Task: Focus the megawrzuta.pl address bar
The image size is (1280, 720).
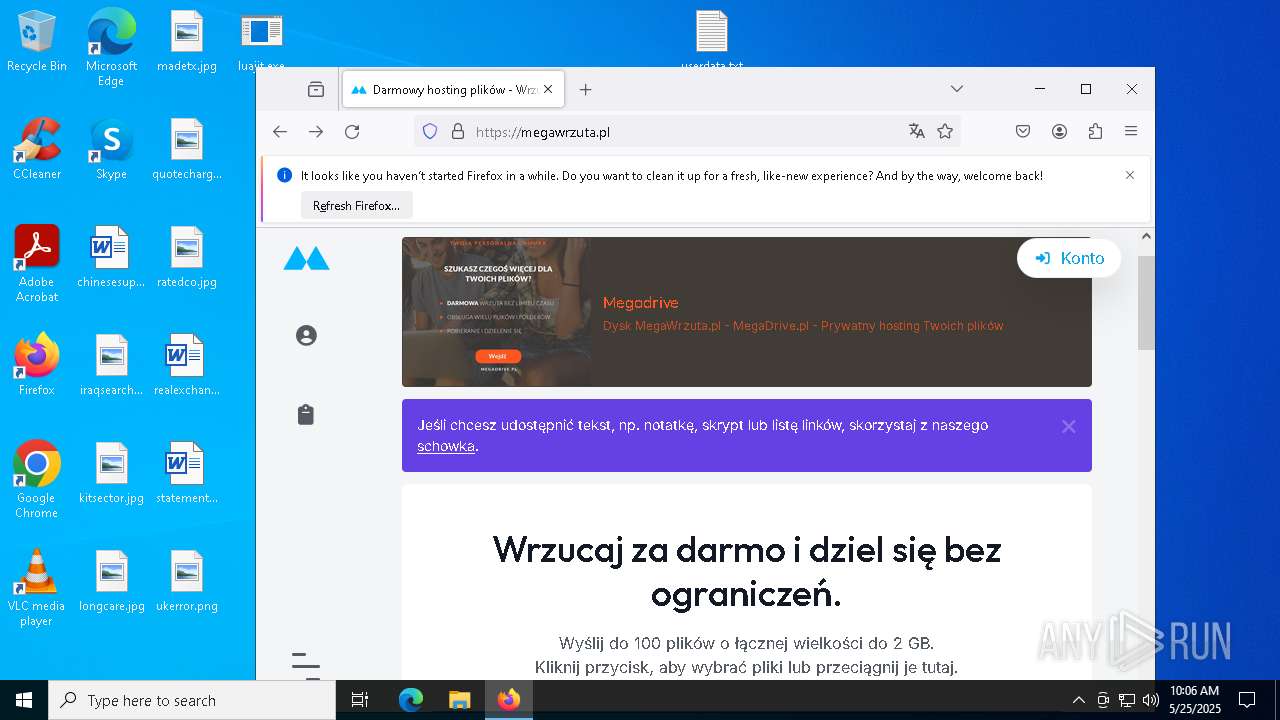Action: tap(687, 131)
